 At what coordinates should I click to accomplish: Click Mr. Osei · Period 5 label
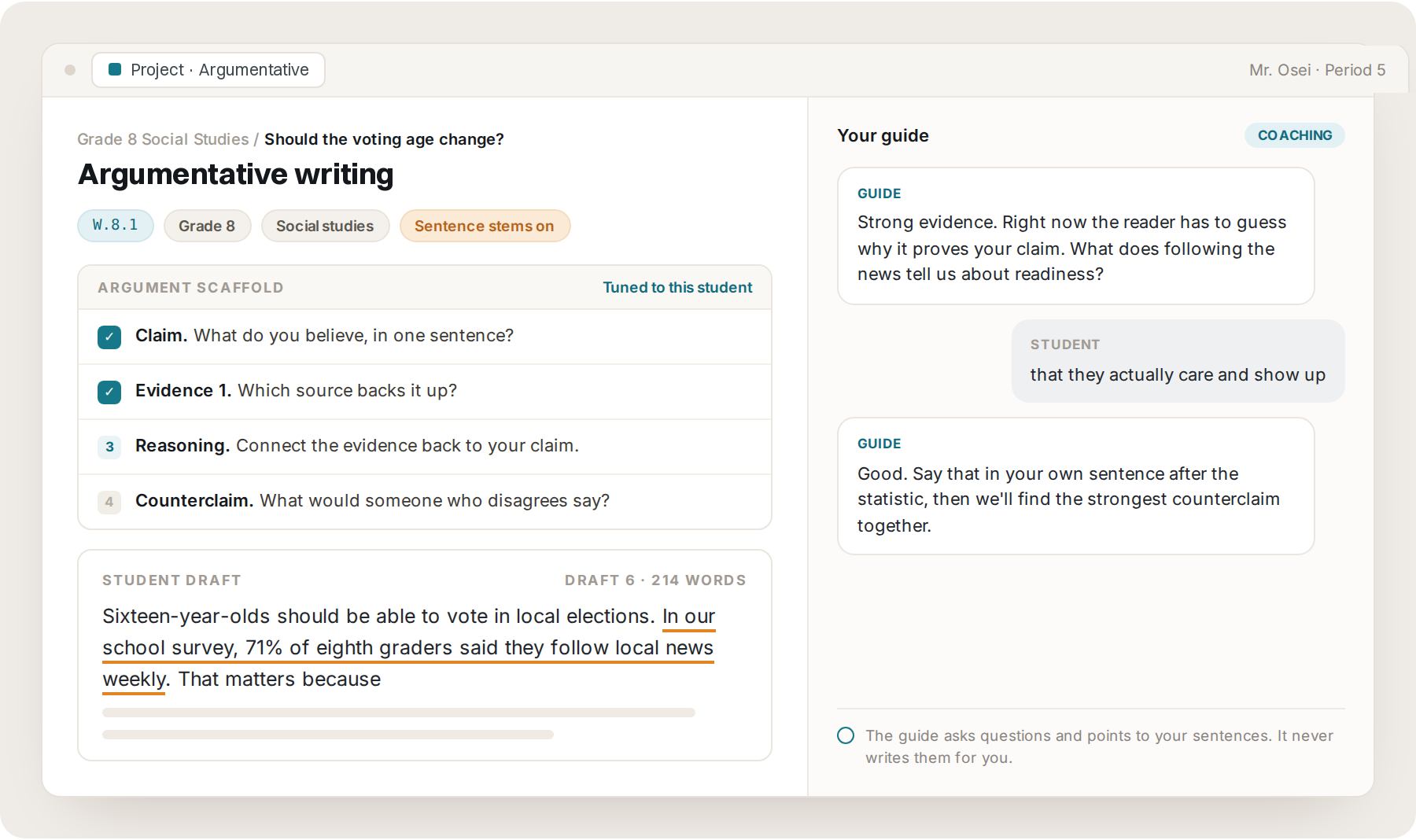click(x=1317, y=70)
